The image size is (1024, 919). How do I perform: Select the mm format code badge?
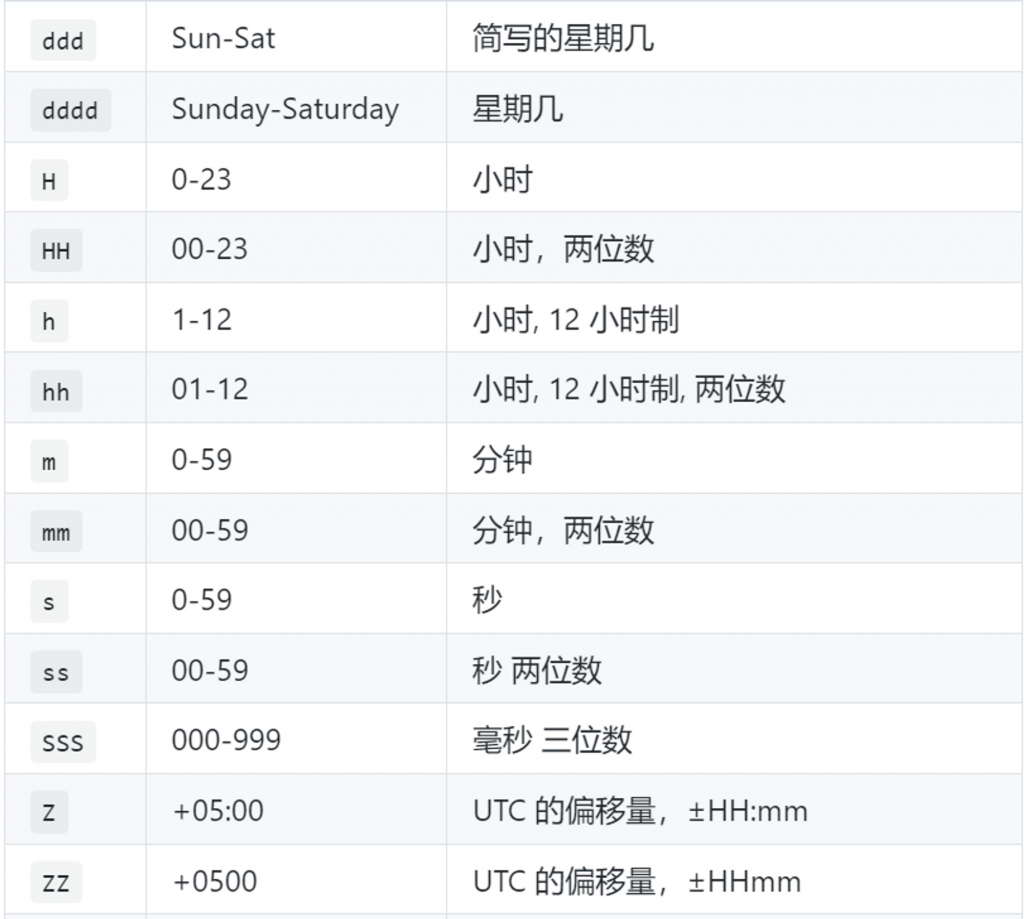tap(56, 532)
